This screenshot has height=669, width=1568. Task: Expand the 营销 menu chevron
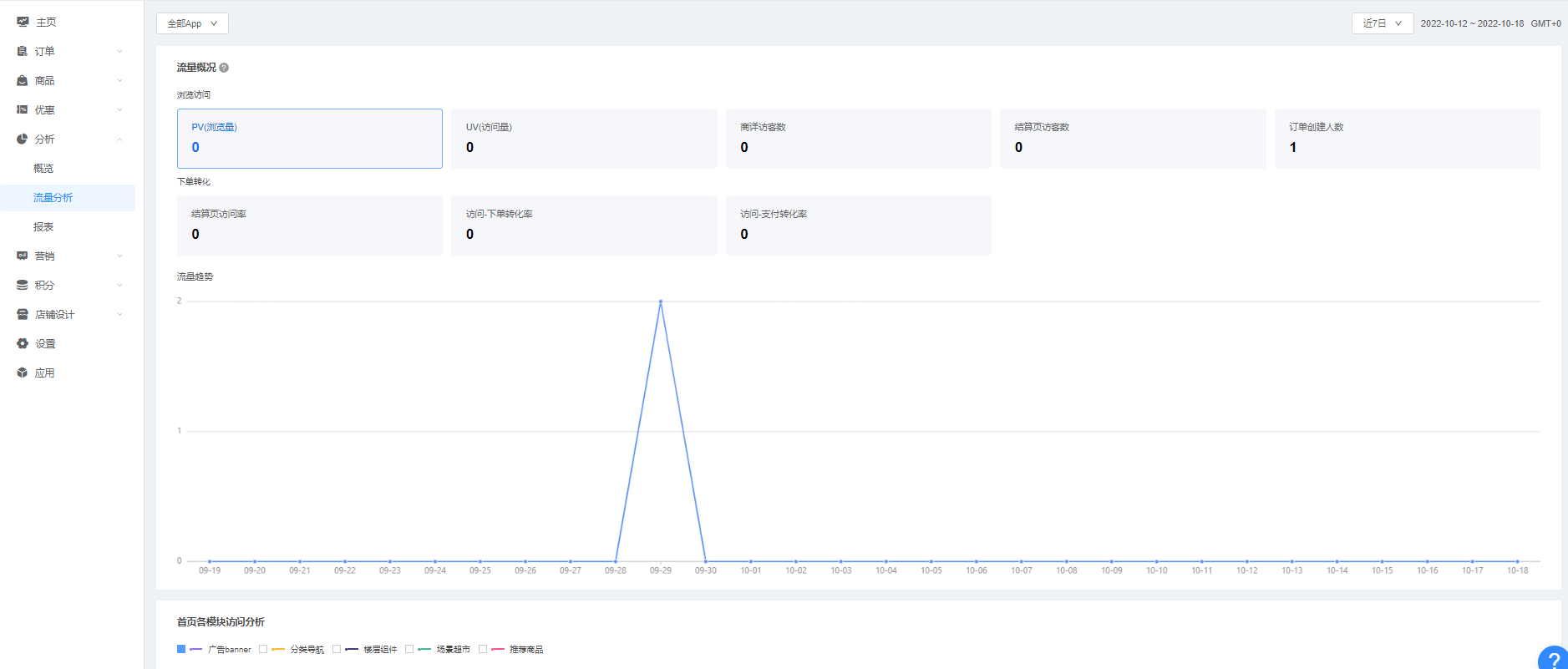[119, 256]
